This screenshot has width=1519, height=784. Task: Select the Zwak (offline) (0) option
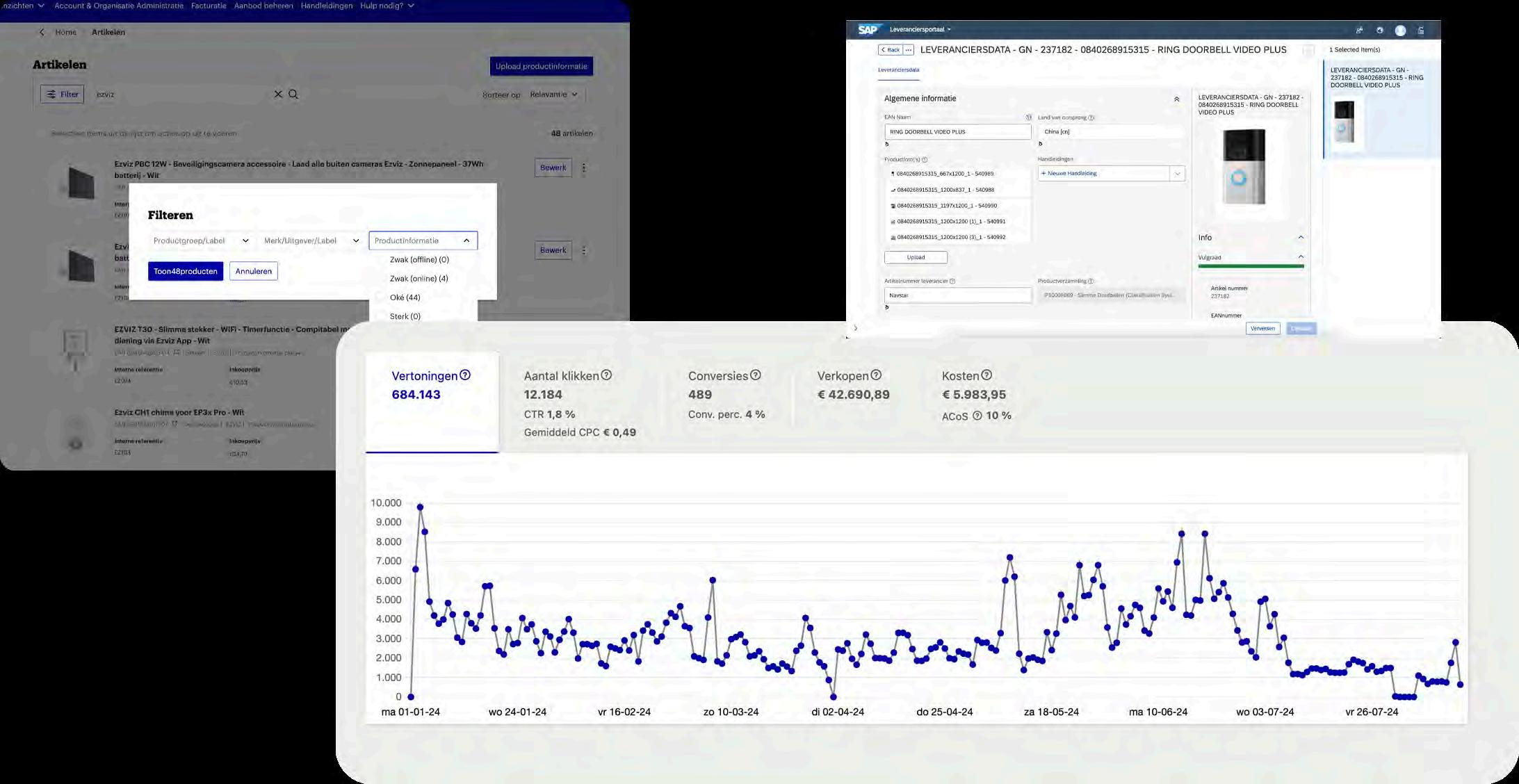coord(419,260)
